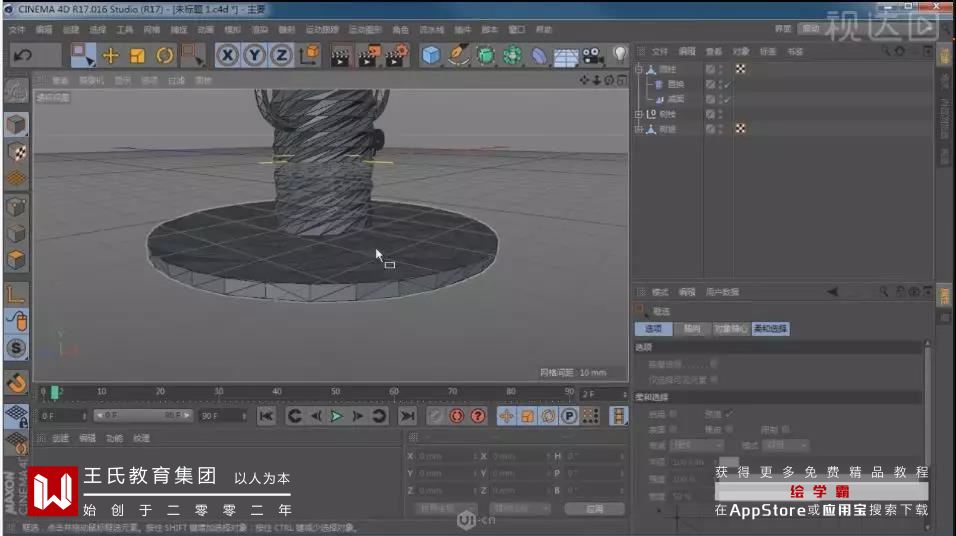The width and height of the screenshot is (956, 536).
Task: Add a Cube primitive object
Action: click(431, 55)
